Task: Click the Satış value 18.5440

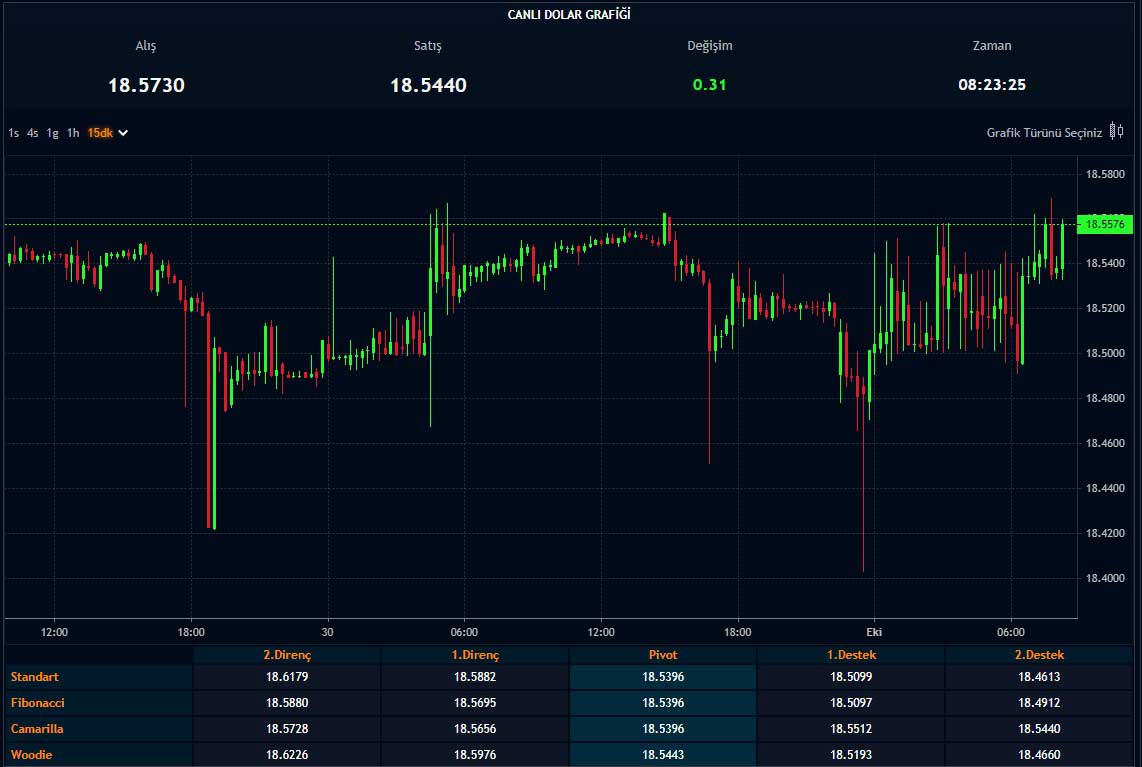Action: (x=428, y=85)
